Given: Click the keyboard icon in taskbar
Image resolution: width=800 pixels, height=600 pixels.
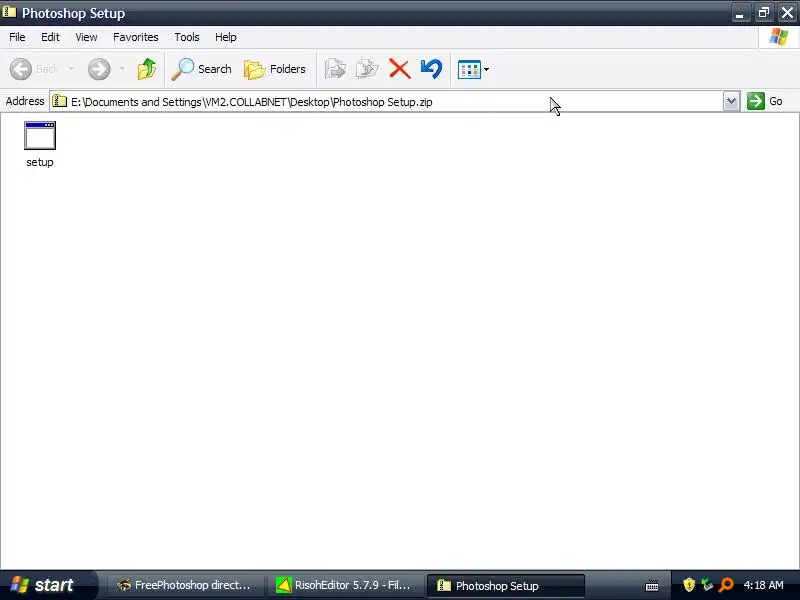Looking at the screenshot, I should [652, 585].
